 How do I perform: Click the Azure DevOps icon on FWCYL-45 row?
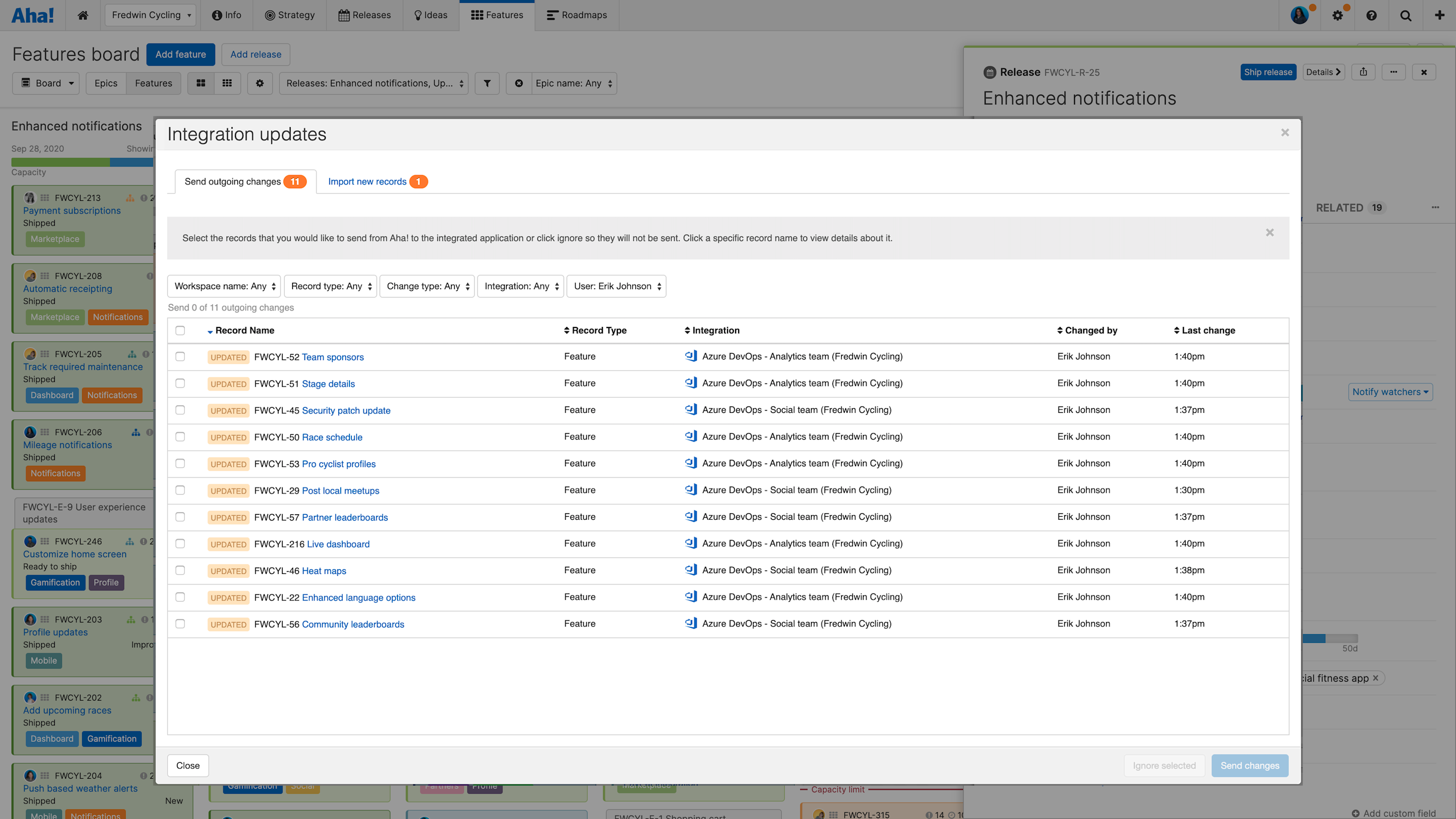coord(691,409)
